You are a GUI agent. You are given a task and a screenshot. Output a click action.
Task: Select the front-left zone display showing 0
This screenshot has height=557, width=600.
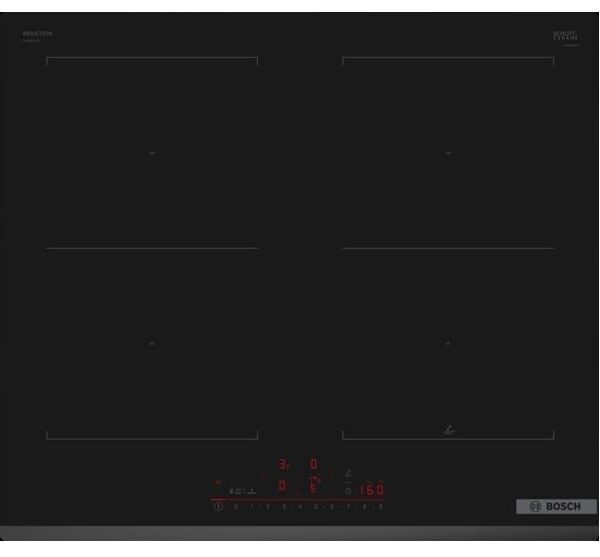coord(283,487)
